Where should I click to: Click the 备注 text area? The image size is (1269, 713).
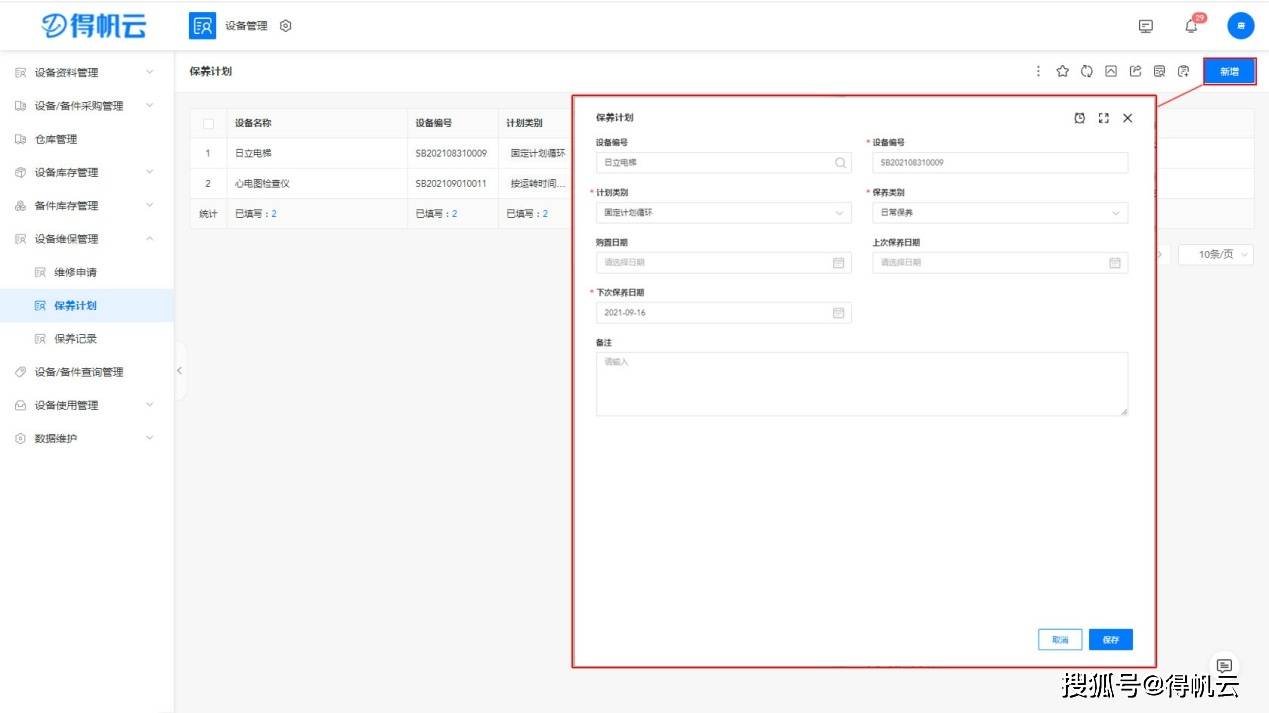pyautogui.click(x=862, y=384)
